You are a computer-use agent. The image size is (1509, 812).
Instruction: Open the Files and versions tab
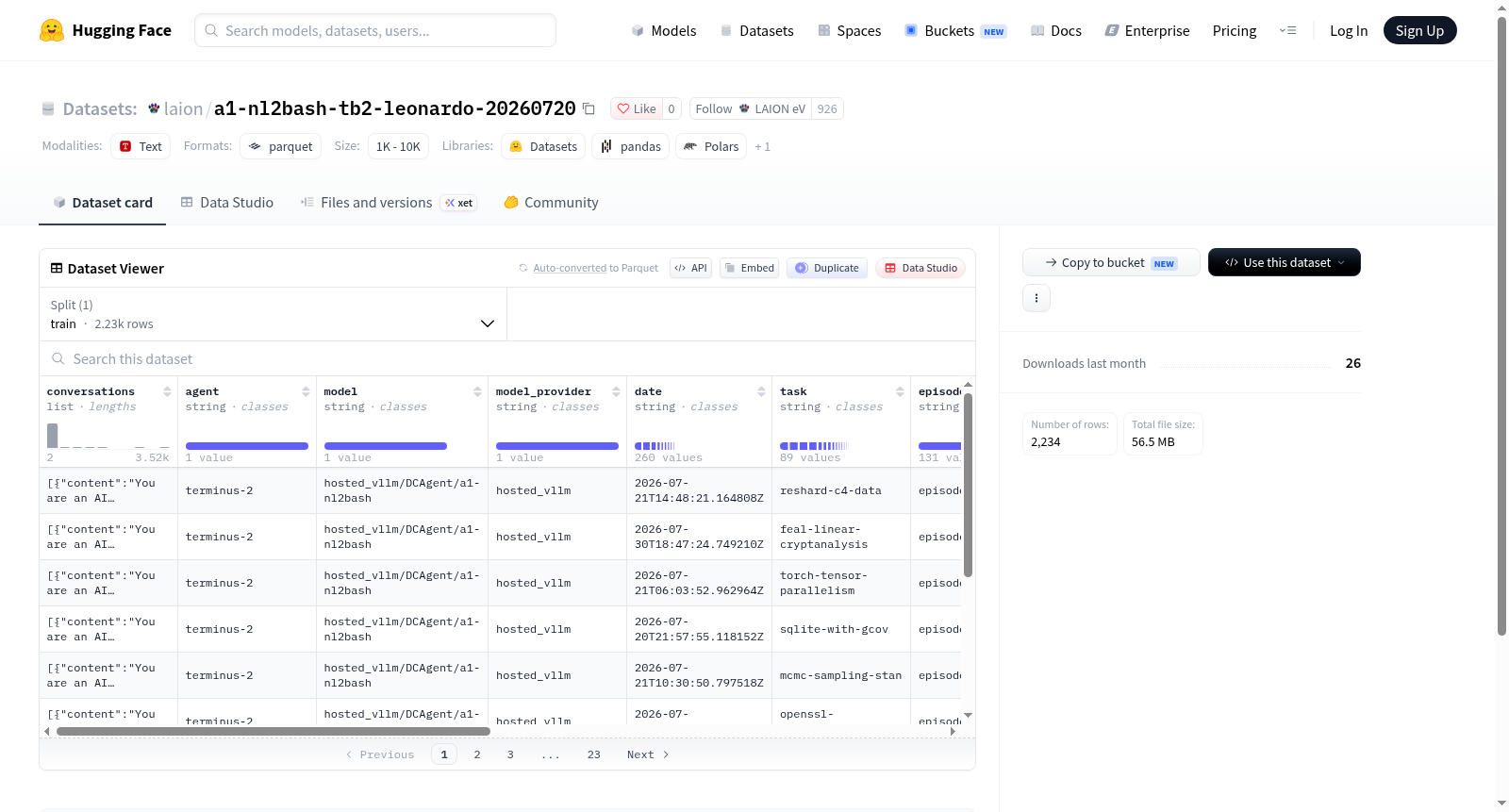[x=388, y=203]
